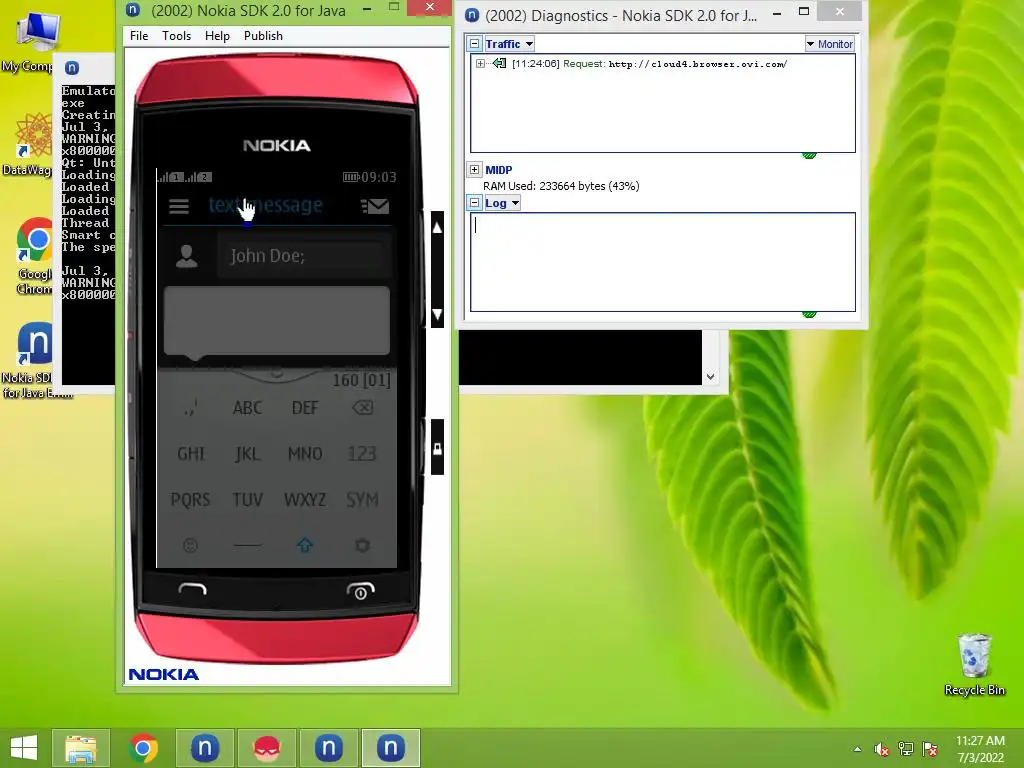Tap the keypad settings gear key
This screenshot has height=768, width=1024.
point(362,545)
